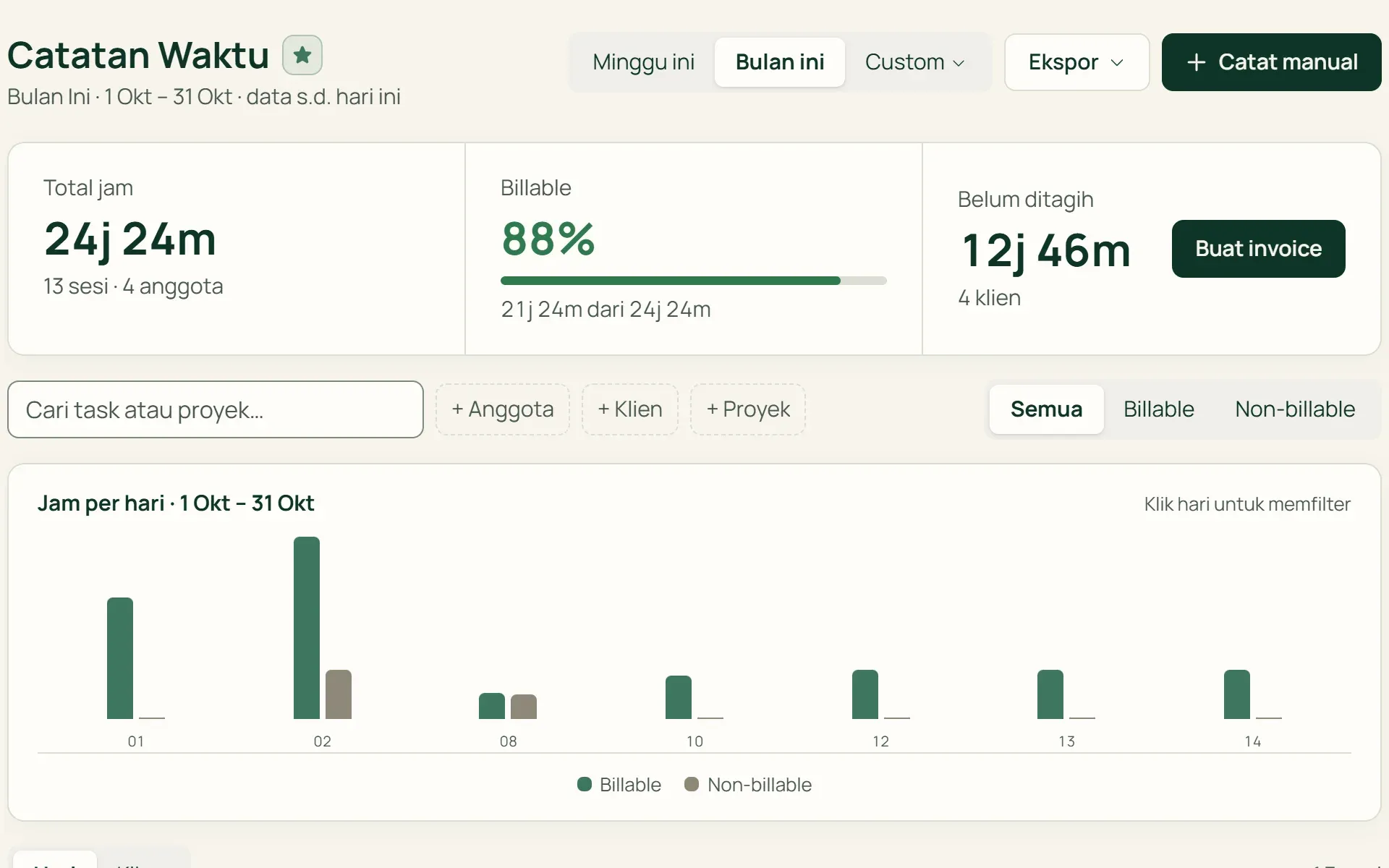
Task: Show only Billable entries
Action: coord(1158,409)
